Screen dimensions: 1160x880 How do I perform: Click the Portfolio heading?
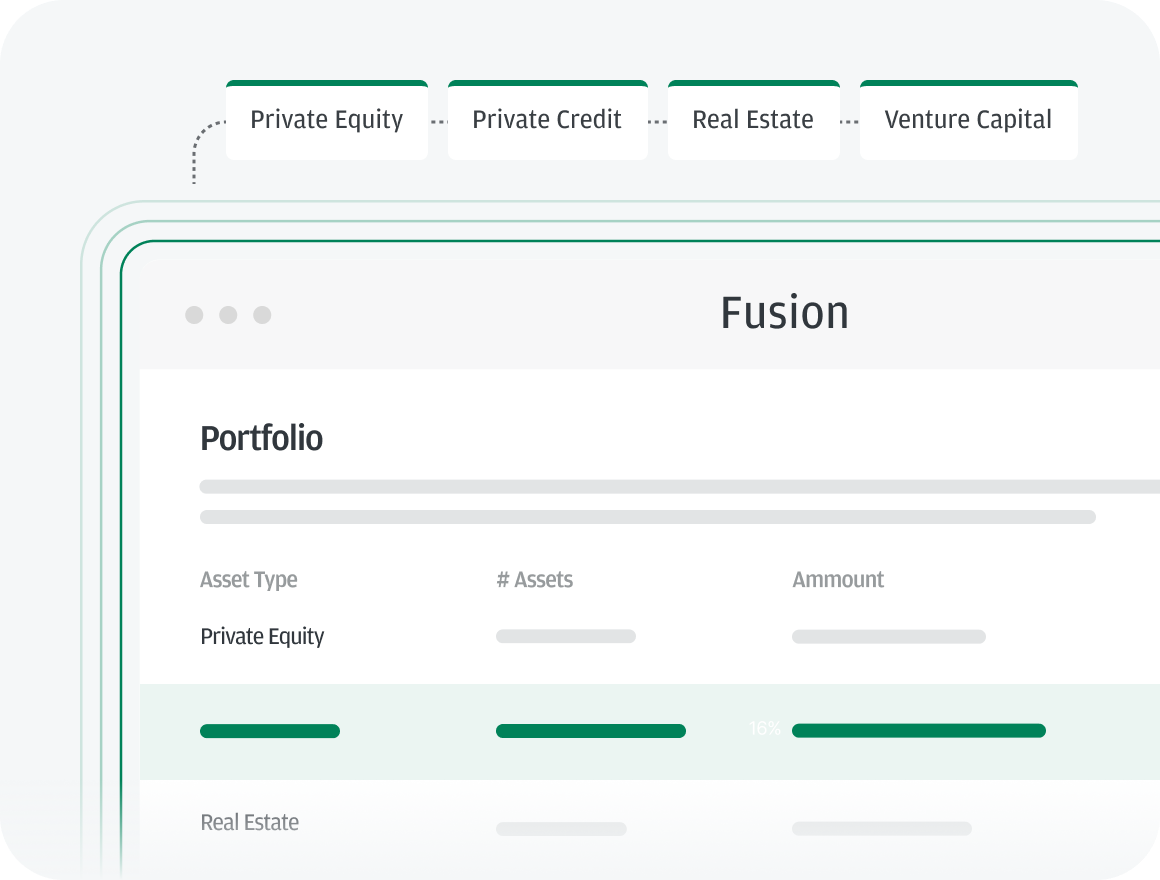click(x=262, y=438)
